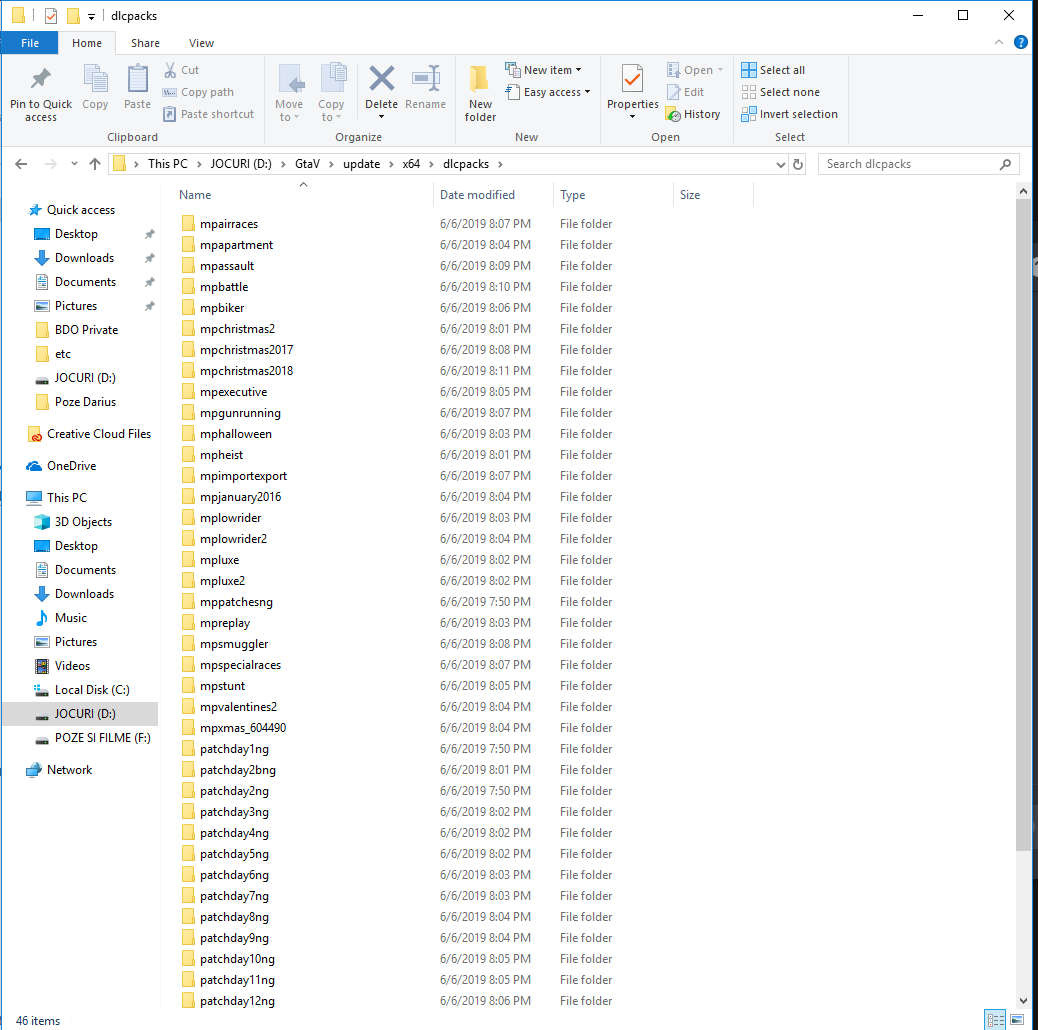This screenshot has width=1038, height=1030.
Task: Switch to Details view icon
Action: 995,1019
